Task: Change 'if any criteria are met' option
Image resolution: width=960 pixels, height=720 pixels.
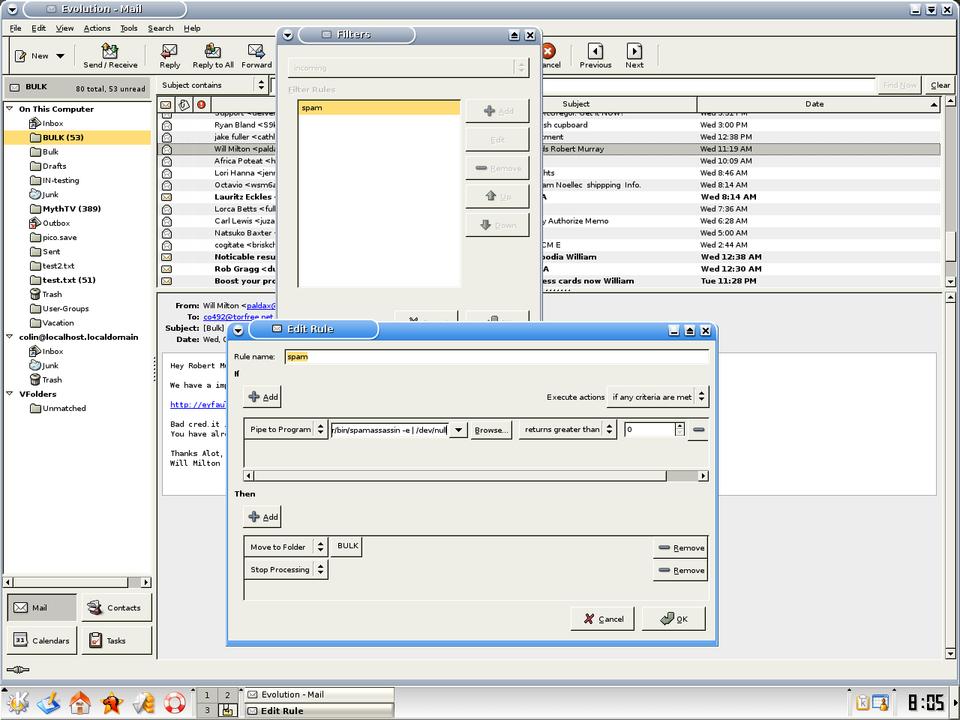Action: [659, 397]
